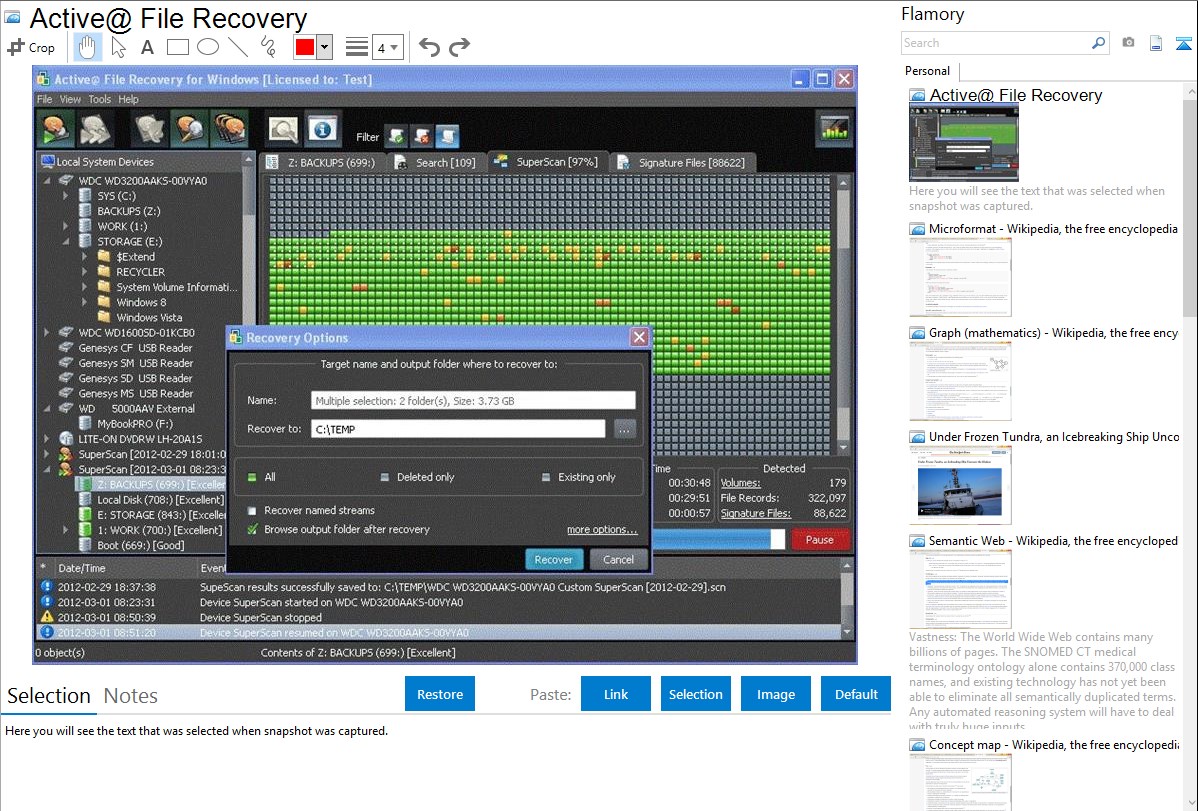Select the Existing only option
1198x811 pixels.
(546, 477)
